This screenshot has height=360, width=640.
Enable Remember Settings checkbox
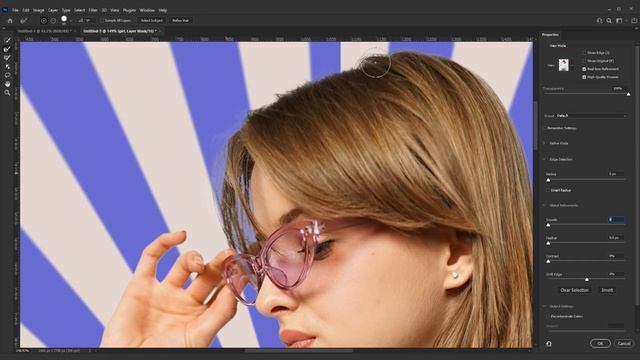tap(544, 128)
